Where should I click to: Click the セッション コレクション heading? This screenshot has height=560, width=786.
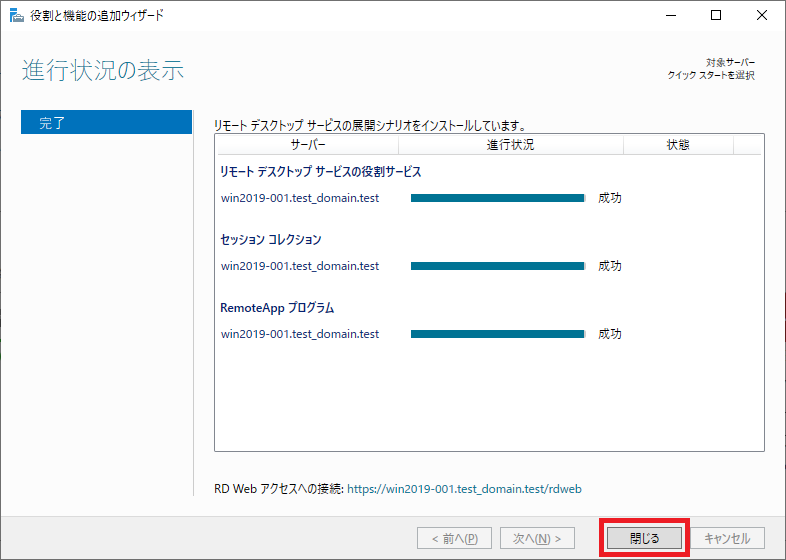point(271,240)
